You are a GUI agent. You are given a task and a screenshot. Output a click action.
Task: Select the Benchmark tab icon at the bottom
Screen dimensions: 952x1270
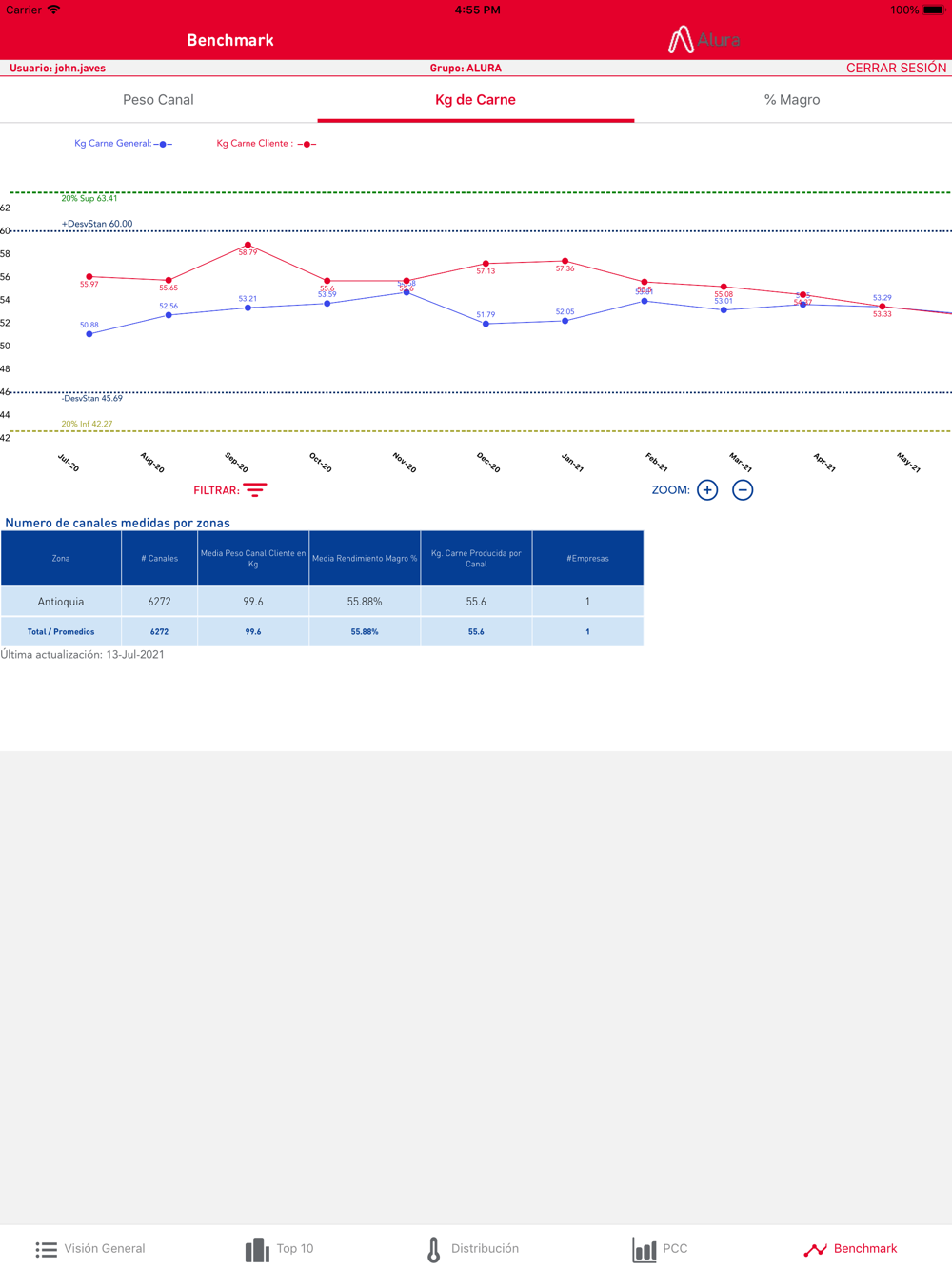[x=815, y=1249]
